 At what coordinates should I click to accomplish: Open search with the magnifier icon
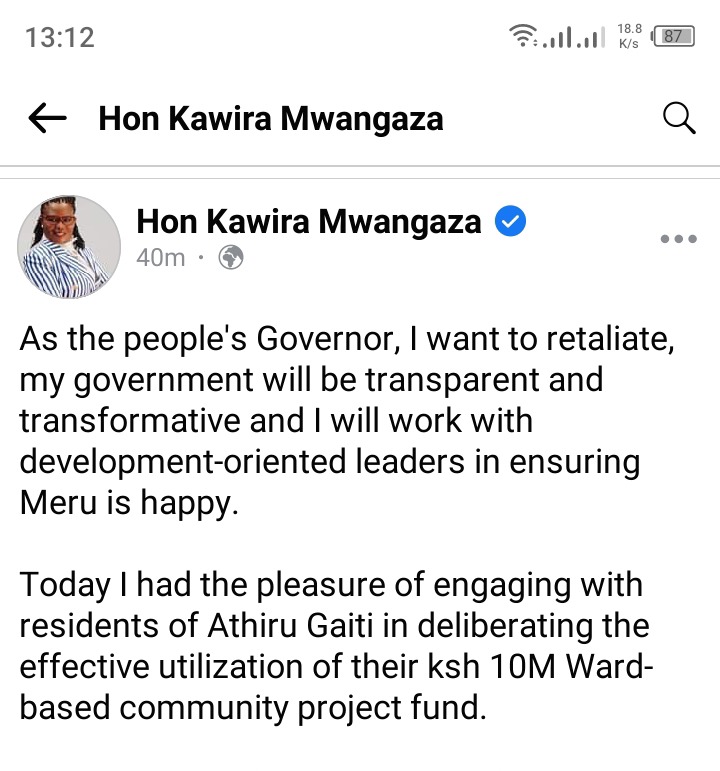[x=679, y=118]
